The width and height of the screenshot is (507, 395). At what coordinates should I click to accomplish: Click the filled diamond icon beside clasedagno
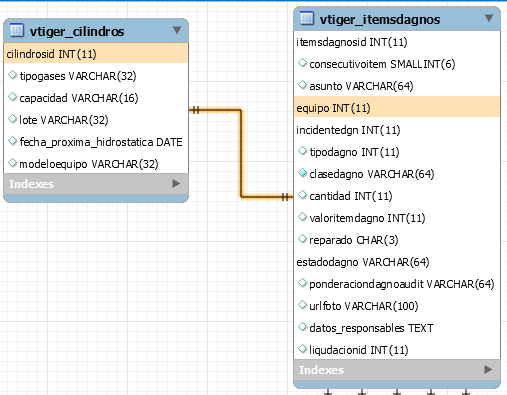point(302,173)
